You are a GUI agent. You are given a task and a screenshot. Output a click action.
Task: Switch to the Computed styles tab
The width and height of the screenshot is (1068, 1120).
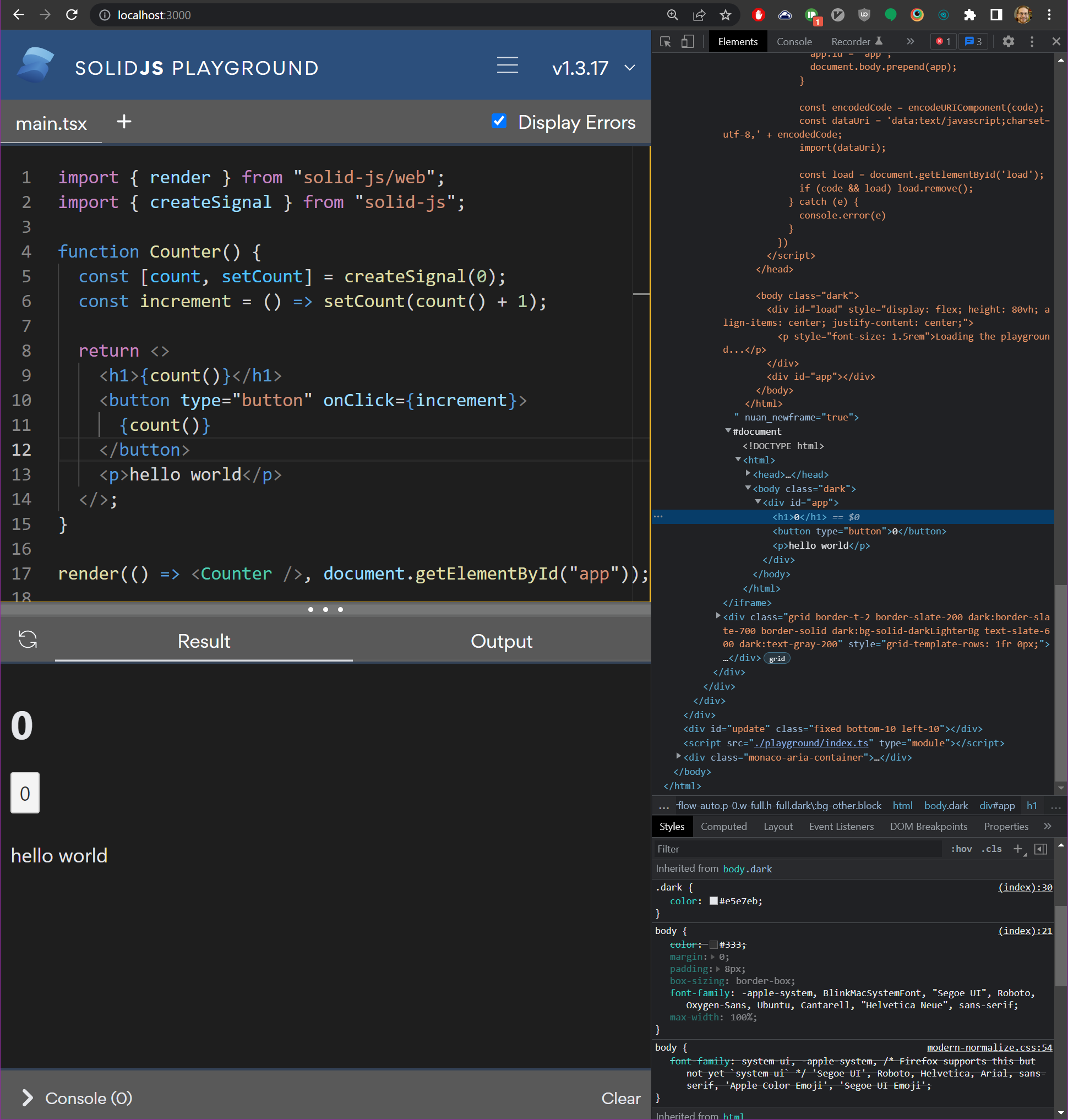(x=724, y=826)
